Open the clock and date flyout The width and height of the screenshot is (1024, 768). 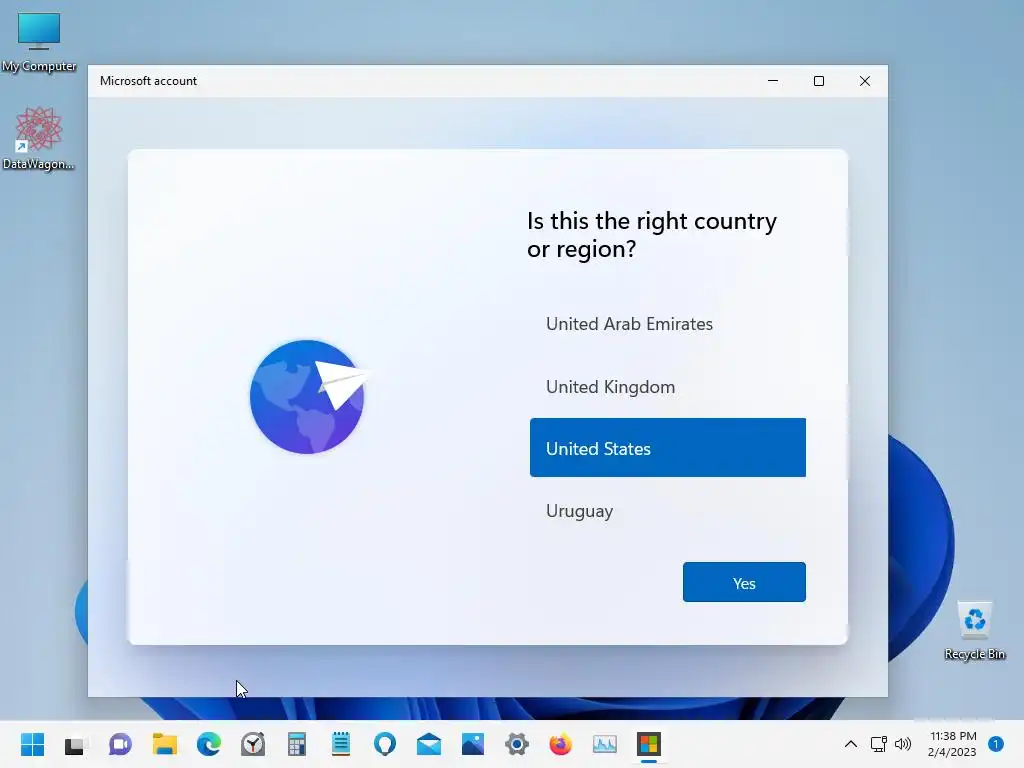coord(952,744)
